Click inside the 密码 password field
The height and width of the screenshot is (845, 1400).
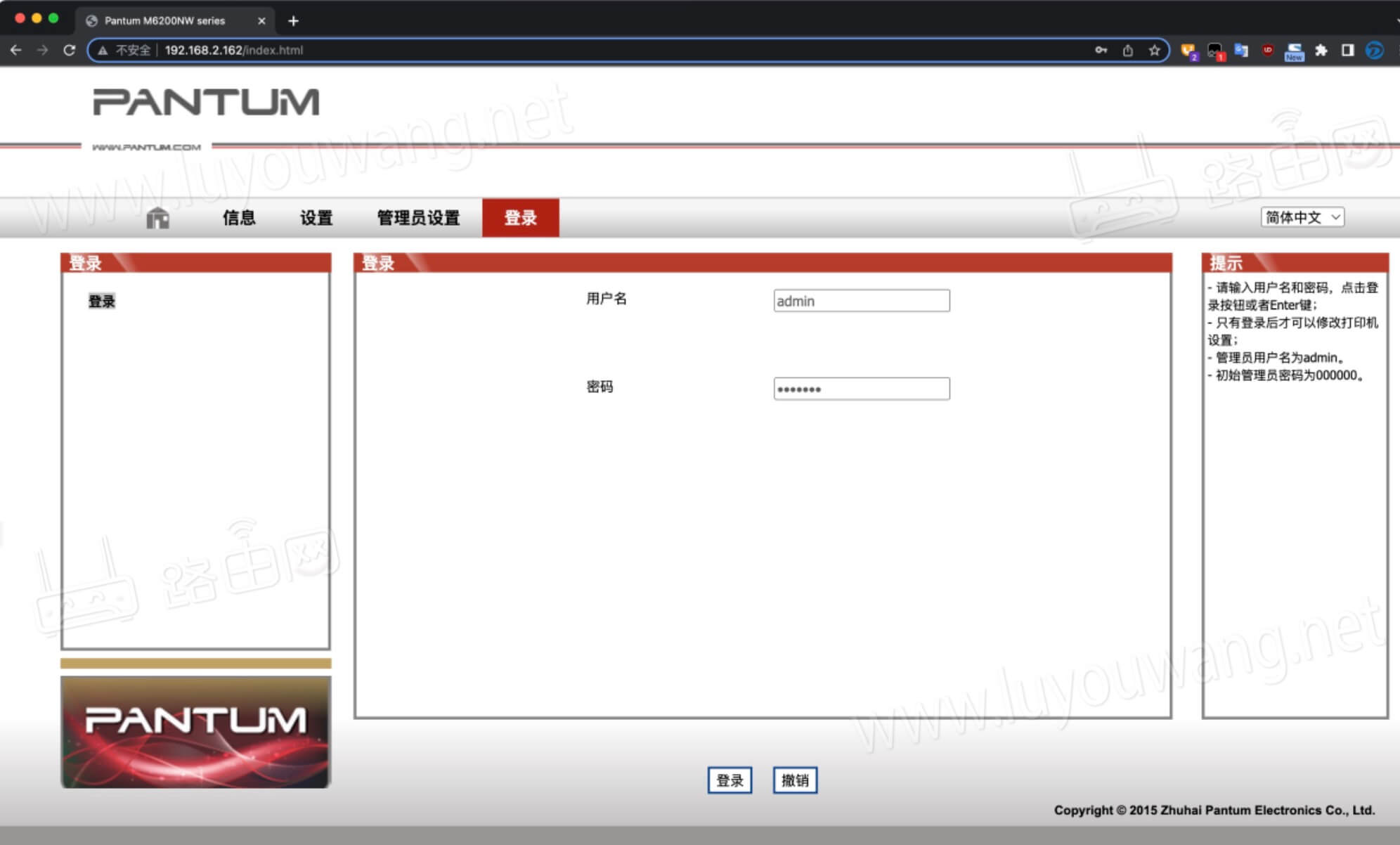pyautogui.click(x=862, y=388)
